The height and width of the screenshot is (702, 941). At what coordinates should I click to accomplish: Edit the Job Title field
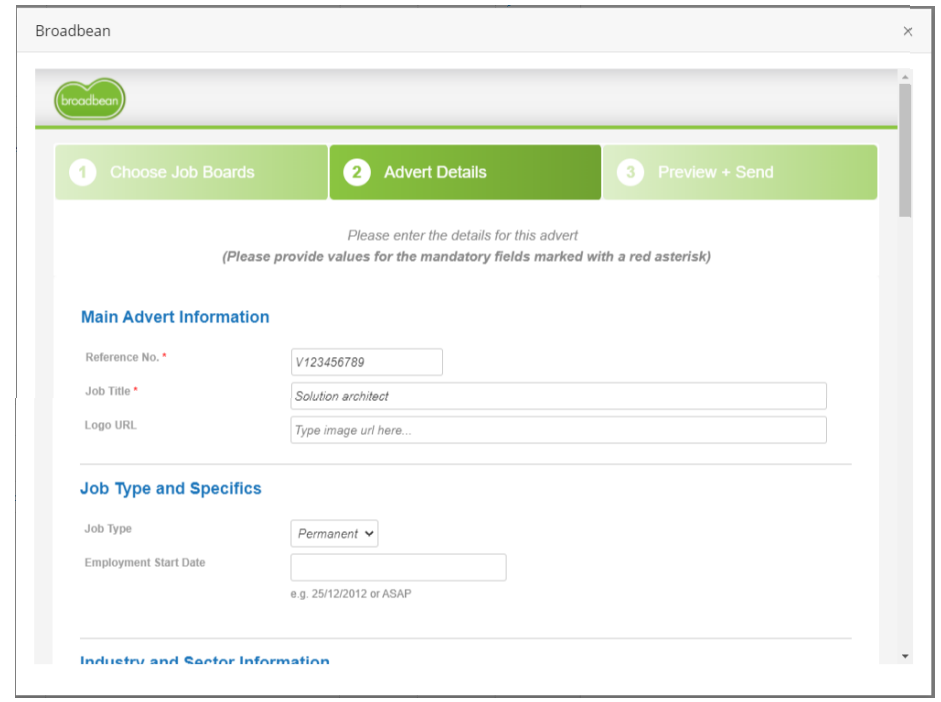coord(559,396)
